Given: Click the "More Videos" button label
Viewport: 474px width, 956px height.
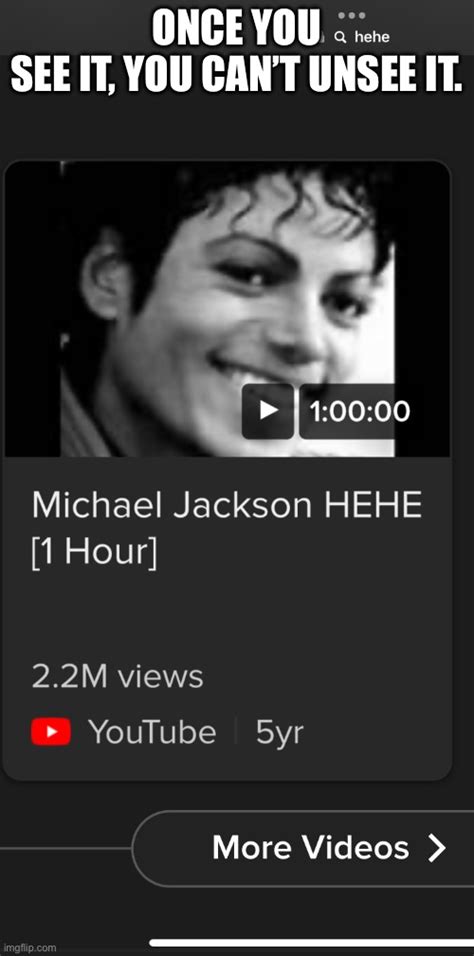Looking at the screenshot, I should (x=311, y=848).
